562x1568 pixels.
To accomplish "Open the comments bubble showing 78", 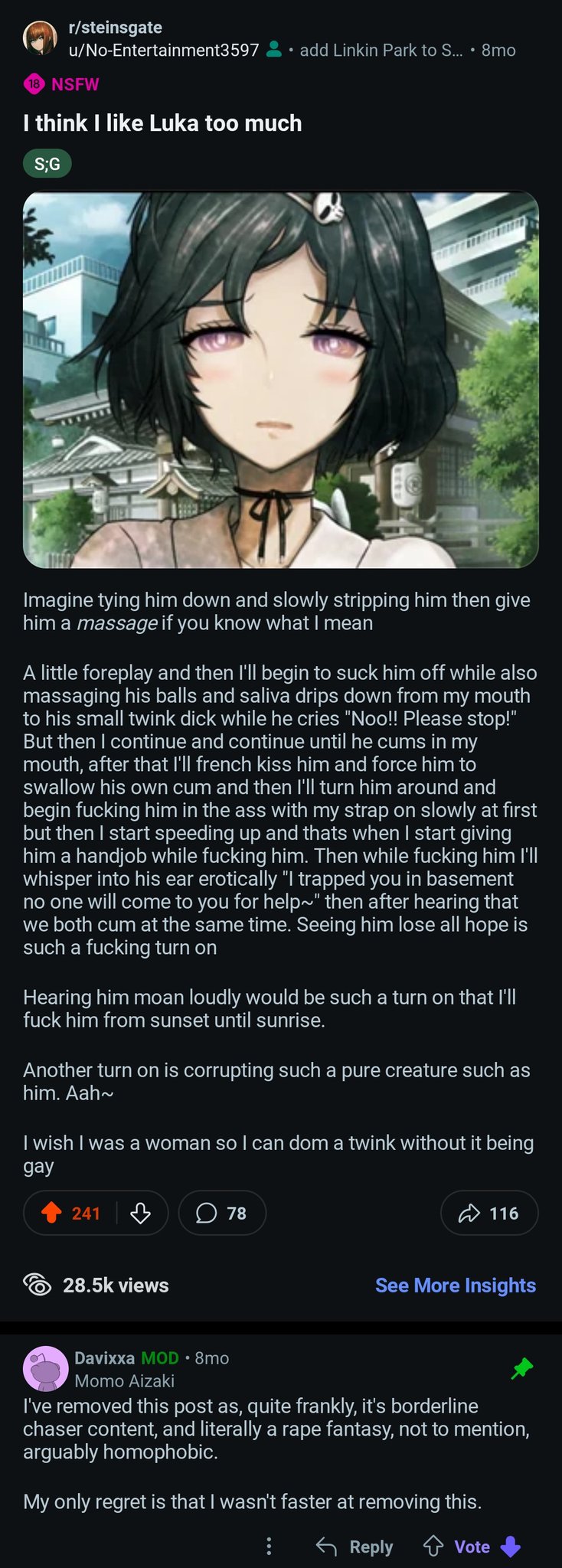I will 222,1213.
